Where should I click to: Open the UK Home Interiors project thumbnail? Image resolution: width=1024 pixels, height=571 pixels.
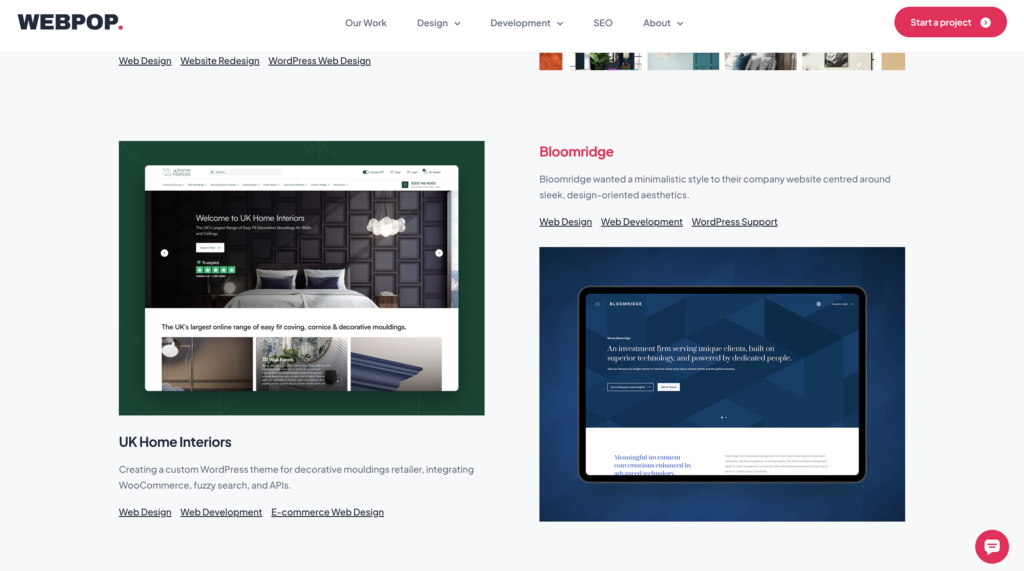[x=302, y=278]
